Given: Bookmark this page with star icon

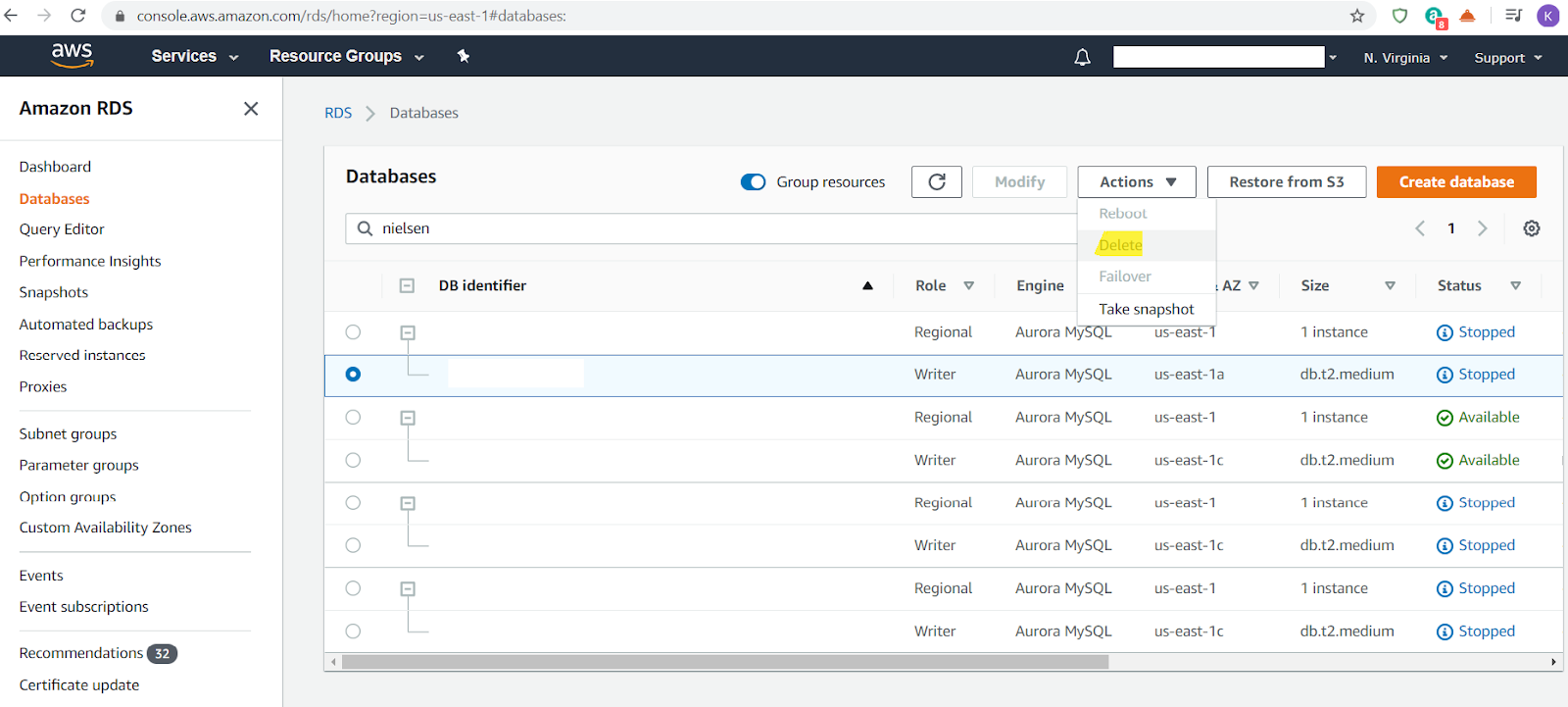Looking at the screenshot, I should click(1357, 16).
